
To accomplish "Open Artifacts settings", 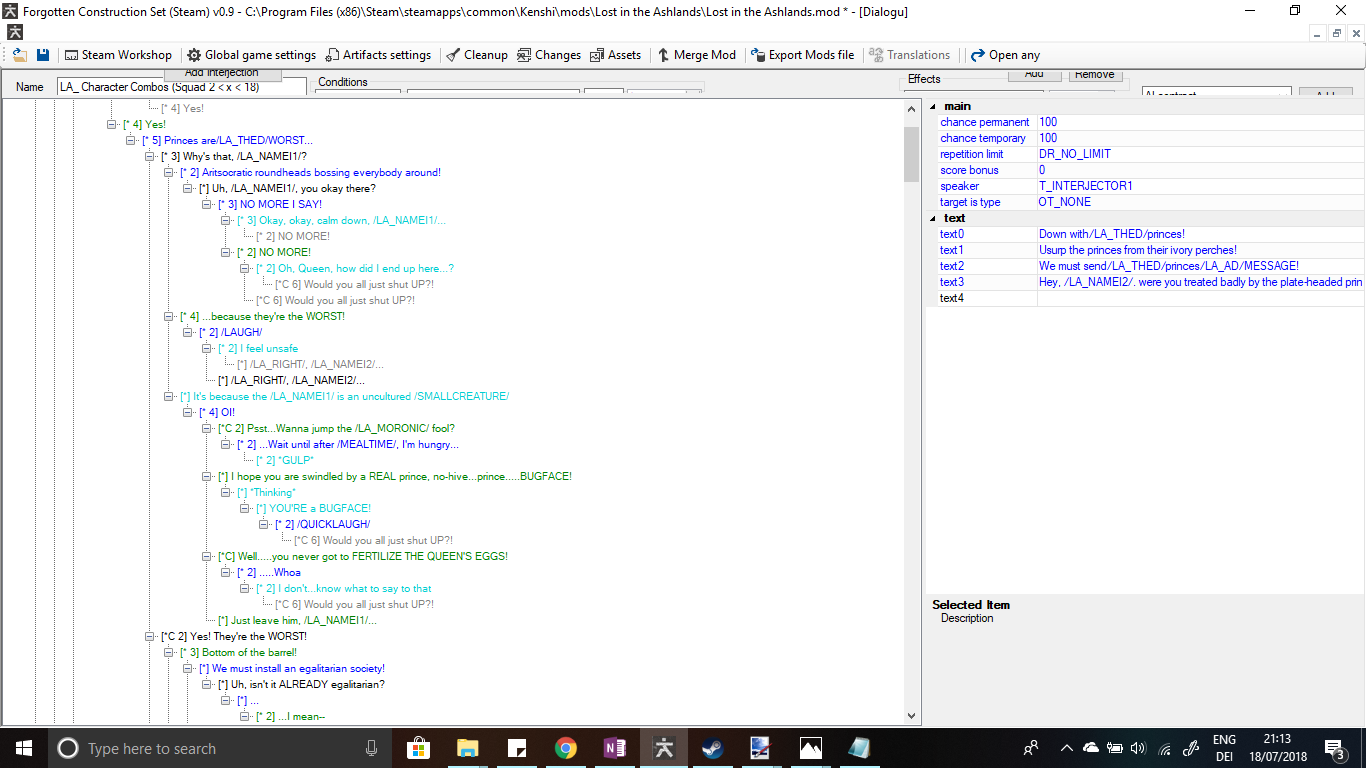I will pyautogui.click(x=378, y=55).
